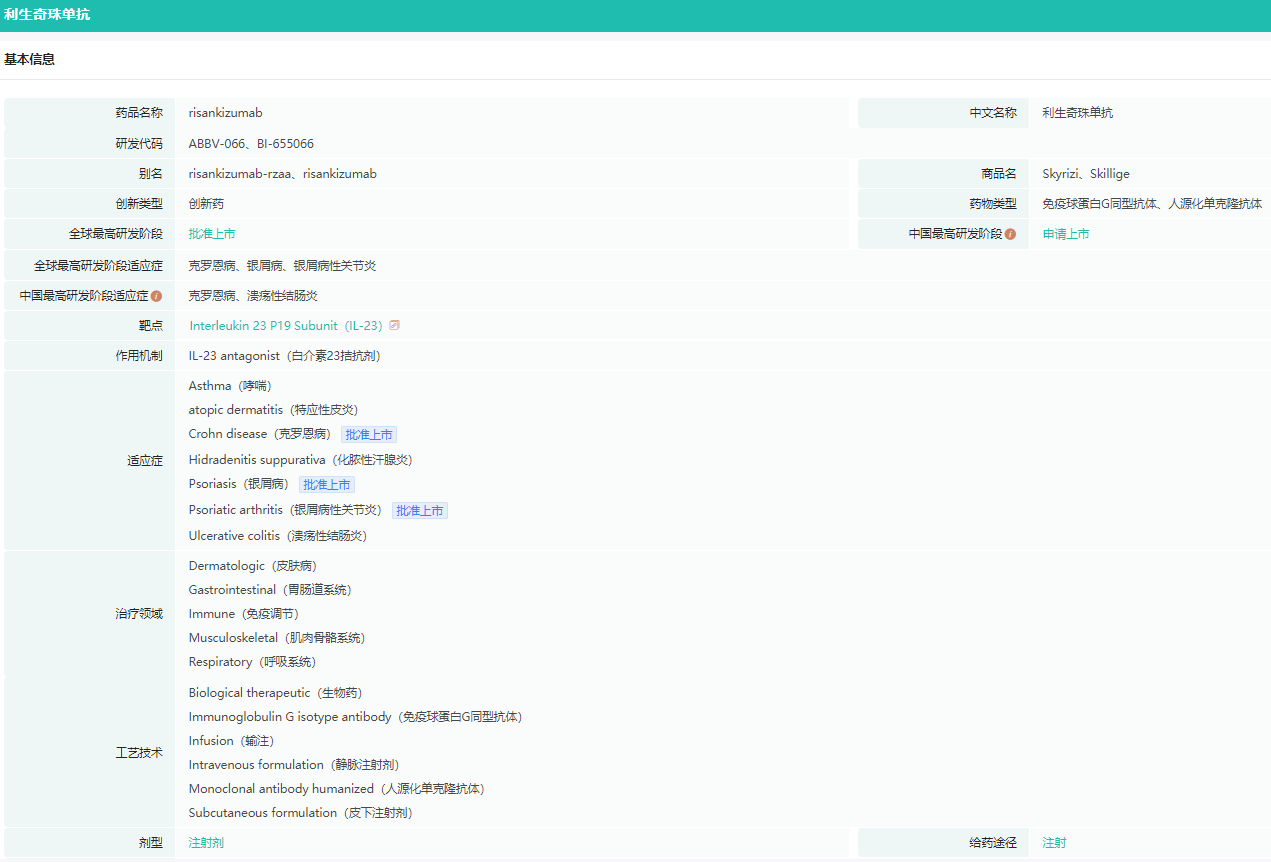The image size is (1271, 862).
Task: Click the alias text risankizumab-rzaa、risankizumab
Action: [x=283, y=174]
